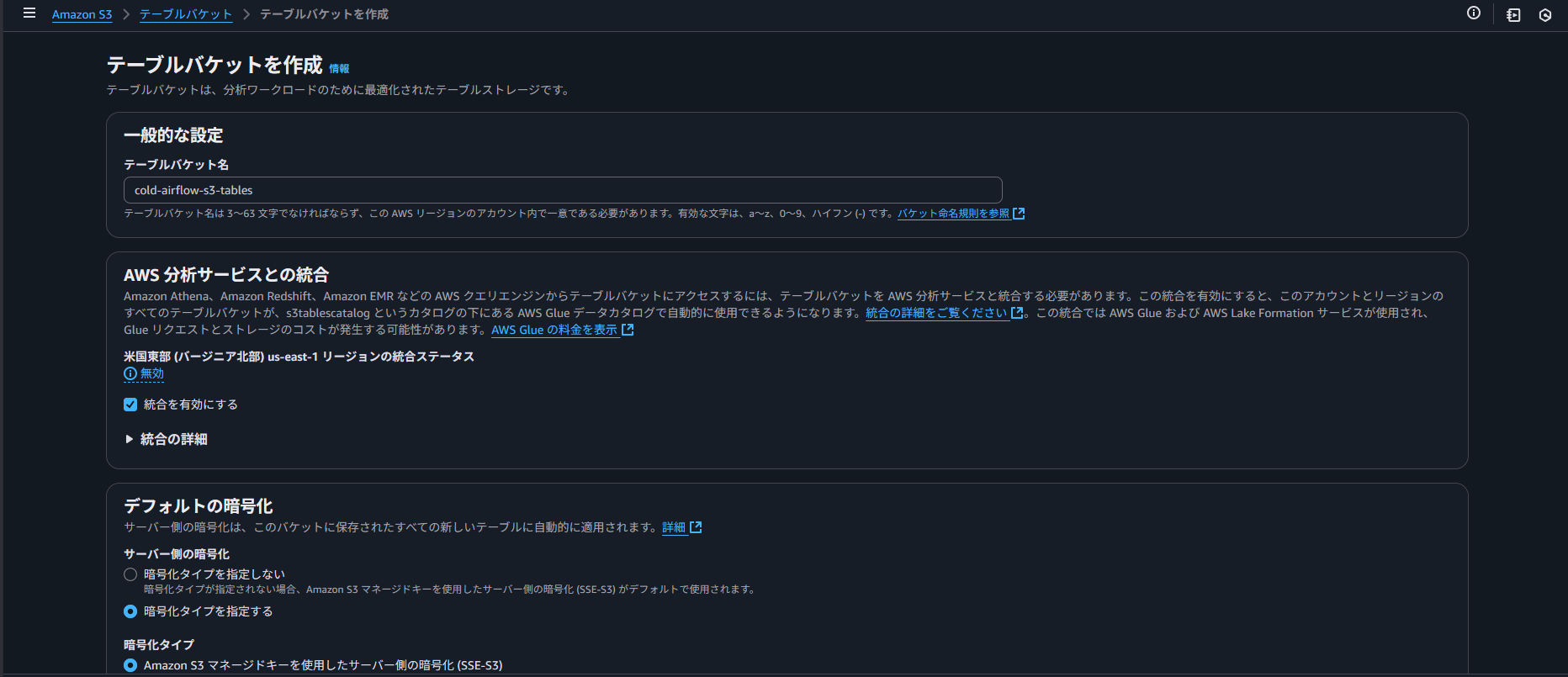Open the AWS Glue の料金を表示 link
The height and width of the screenshot is (677, 1568).
tap(554, 330)
